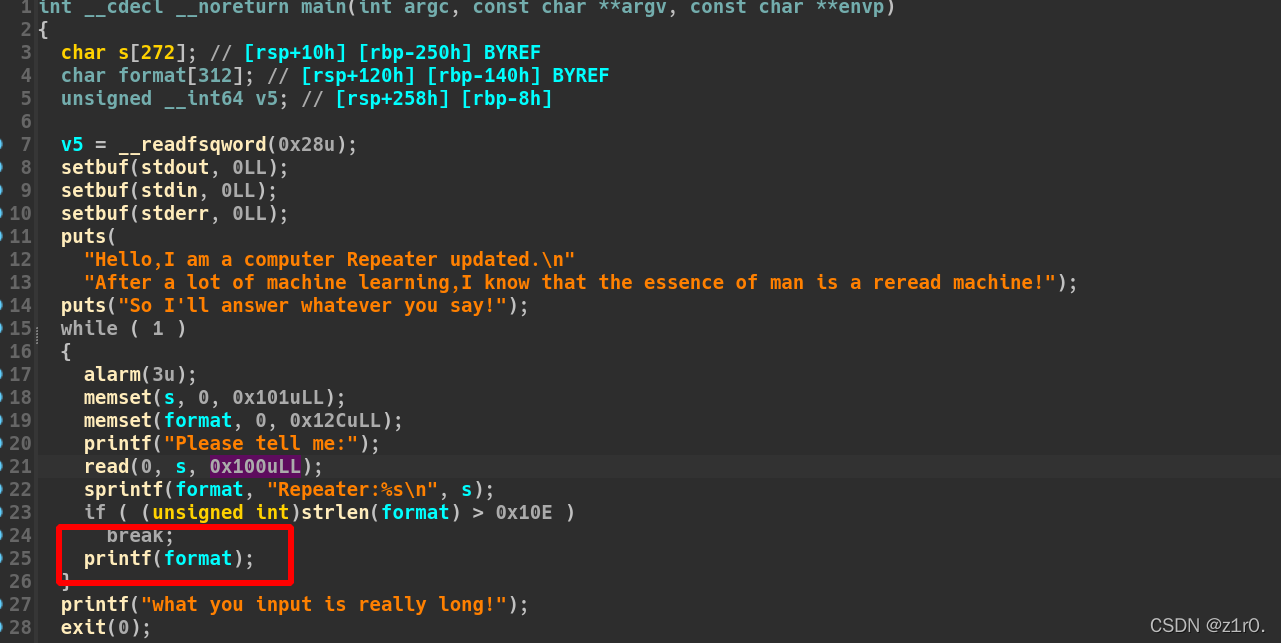Click the v5 variable on line 7

72,144
